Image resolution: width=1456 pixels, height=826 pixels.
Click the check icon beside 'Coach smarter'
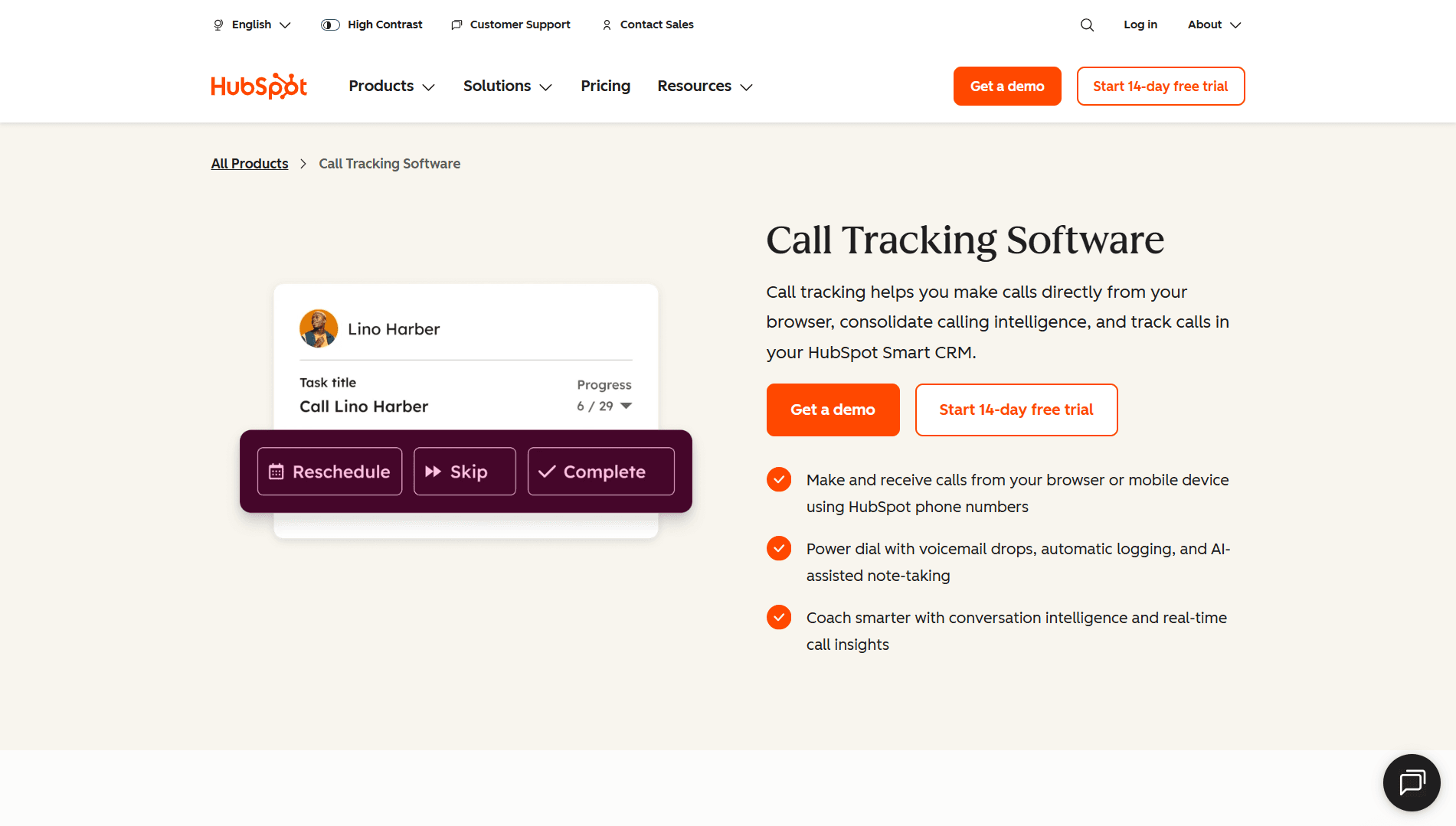[x=779, y=618]
